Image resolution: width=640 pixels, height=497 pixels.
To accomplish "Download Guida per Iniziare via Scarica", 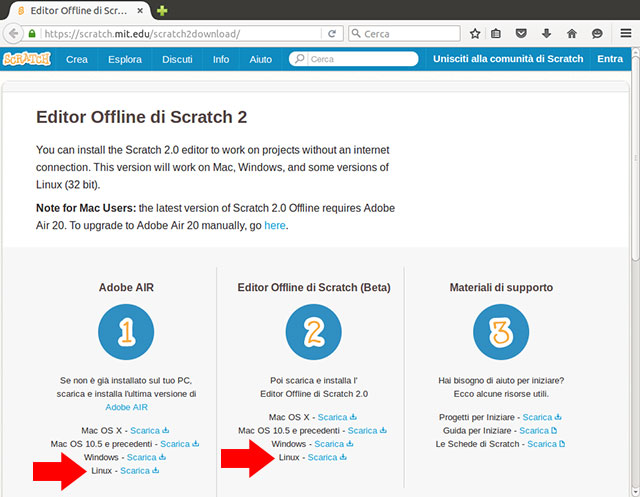I will pyautogui.click(x=538, y=430).
